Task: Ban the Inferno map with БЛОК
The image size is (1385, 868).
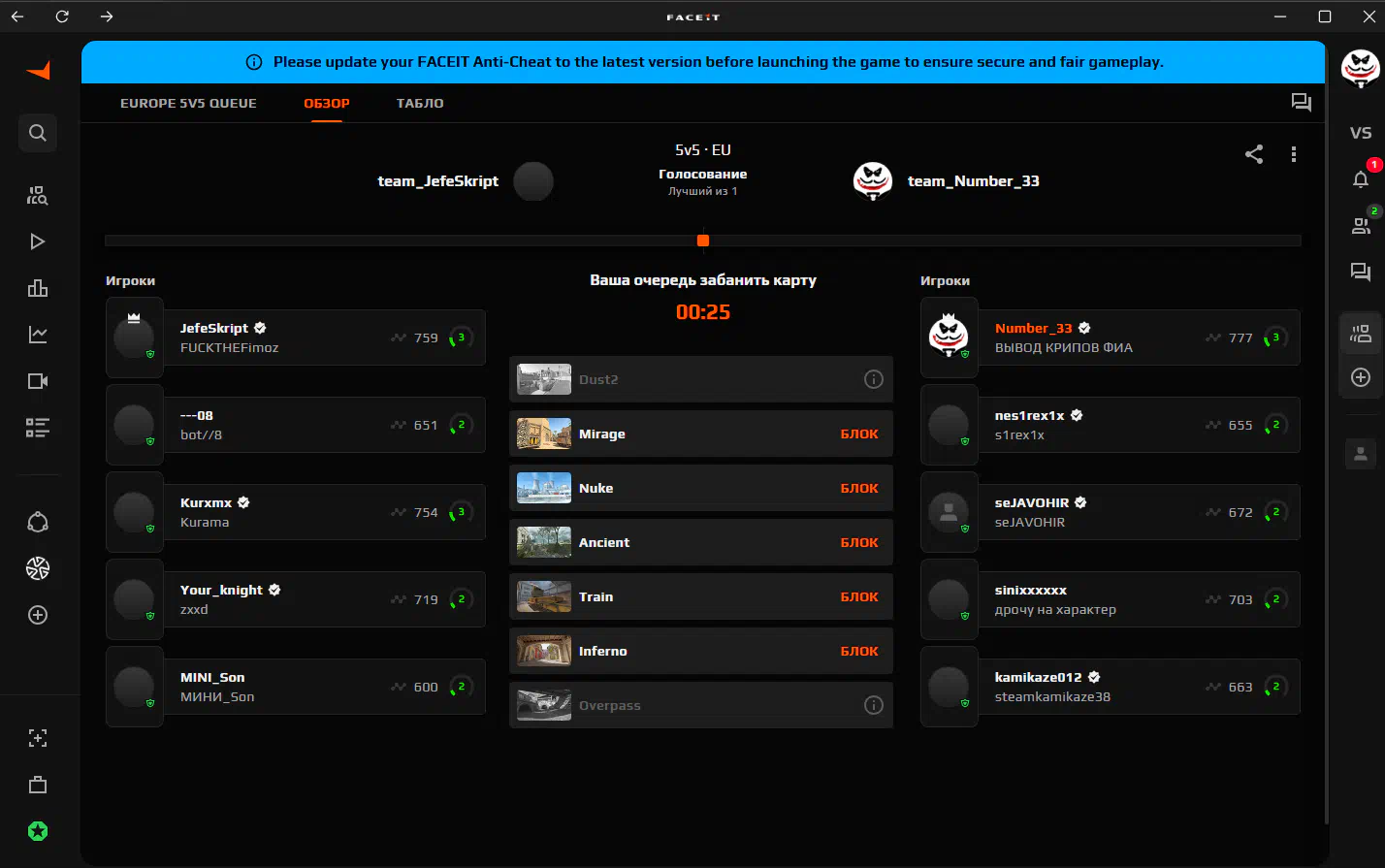Action: tap(859, 651)
